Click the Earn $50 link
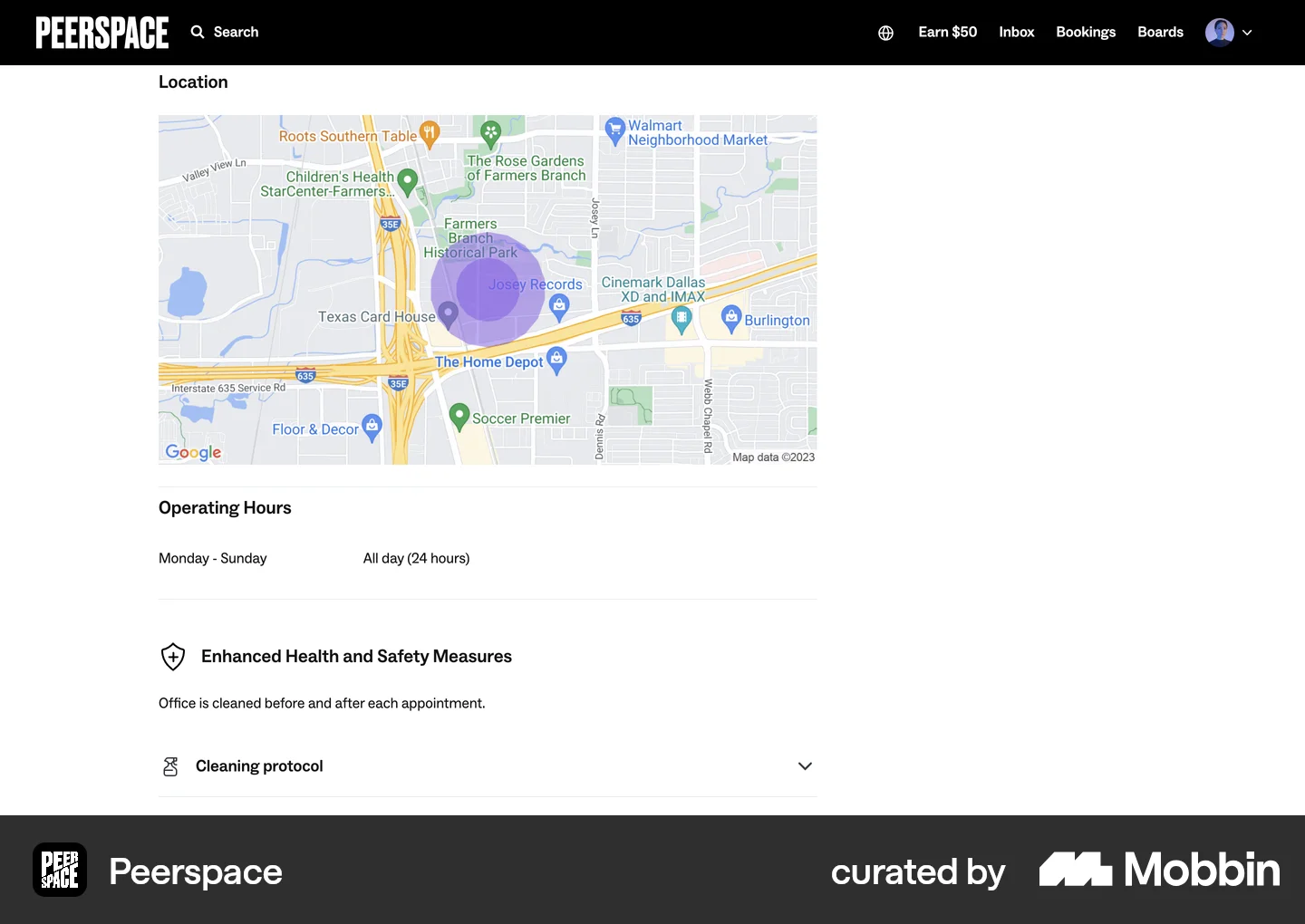Screen dimensions: 1305x924 (948, 32)
